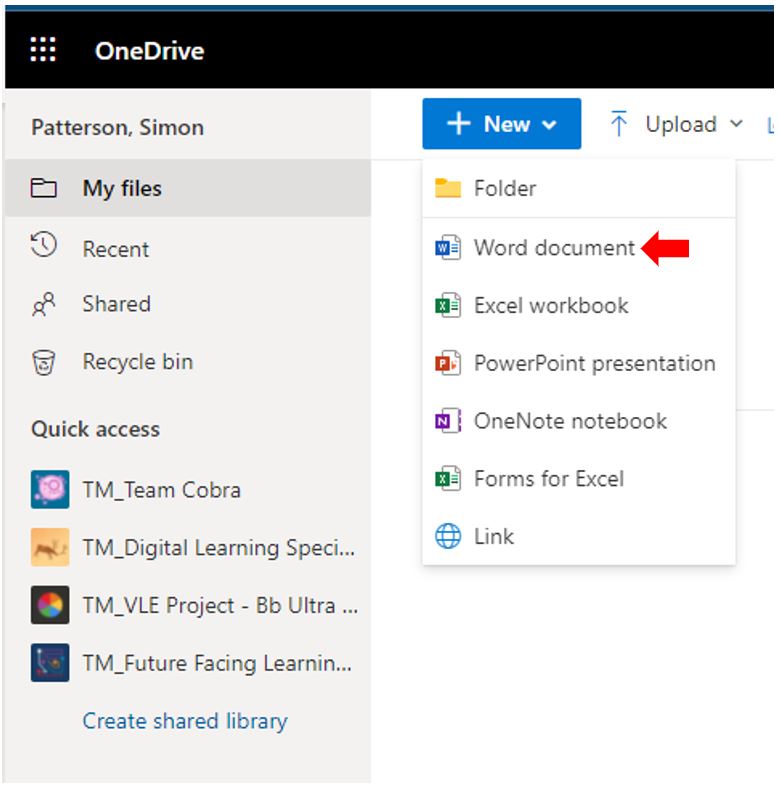The height and width of the screenshot is (788, 778).
Task: Open the app launcher waffle grid
Action: coord(43,50)
